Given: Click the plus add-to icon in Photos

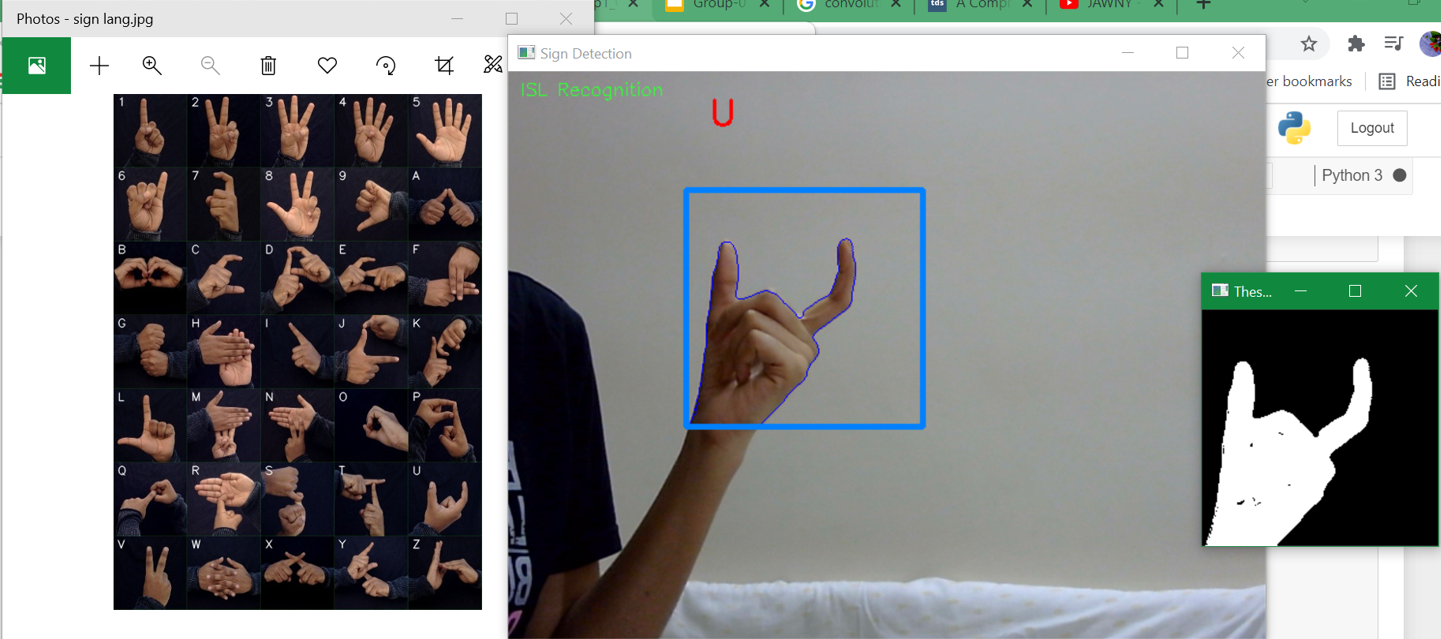Looking at the screenshot, I should (99, 66).
